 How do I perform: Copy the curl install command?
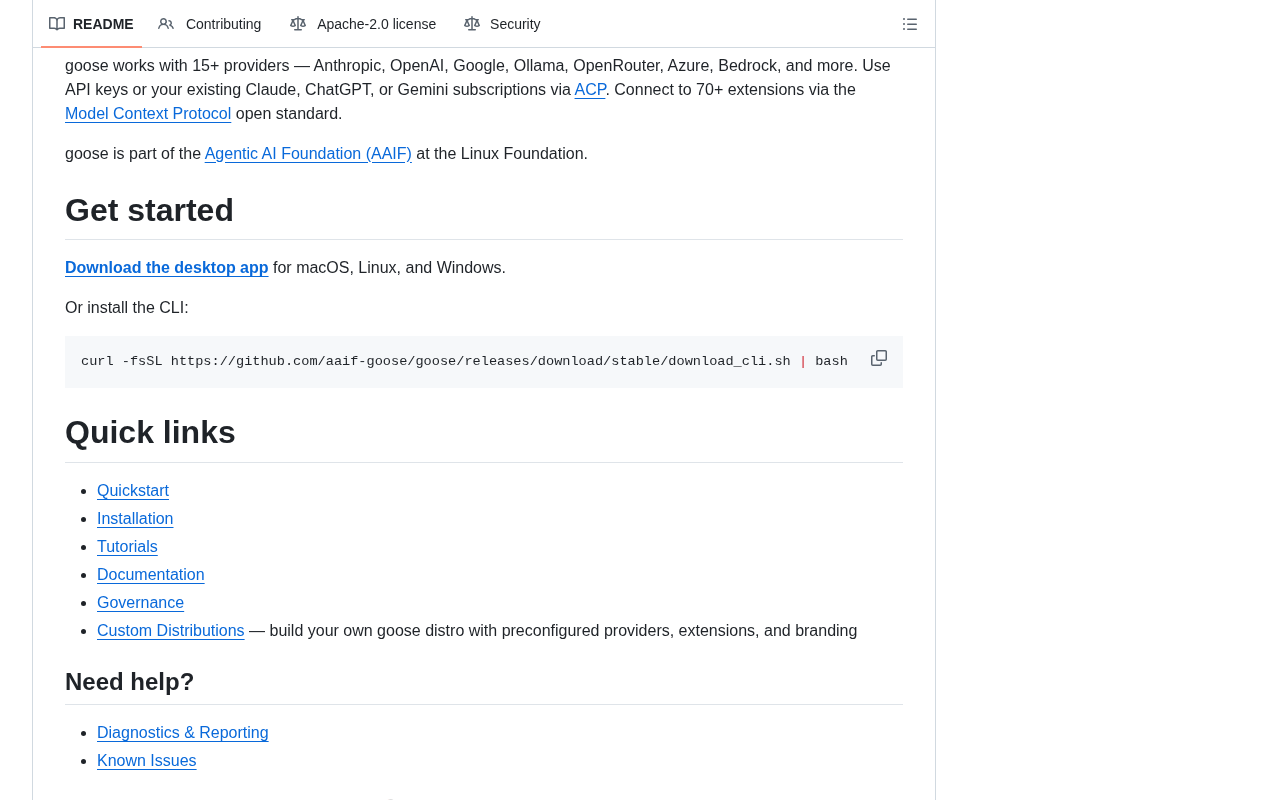click(879, 358)
